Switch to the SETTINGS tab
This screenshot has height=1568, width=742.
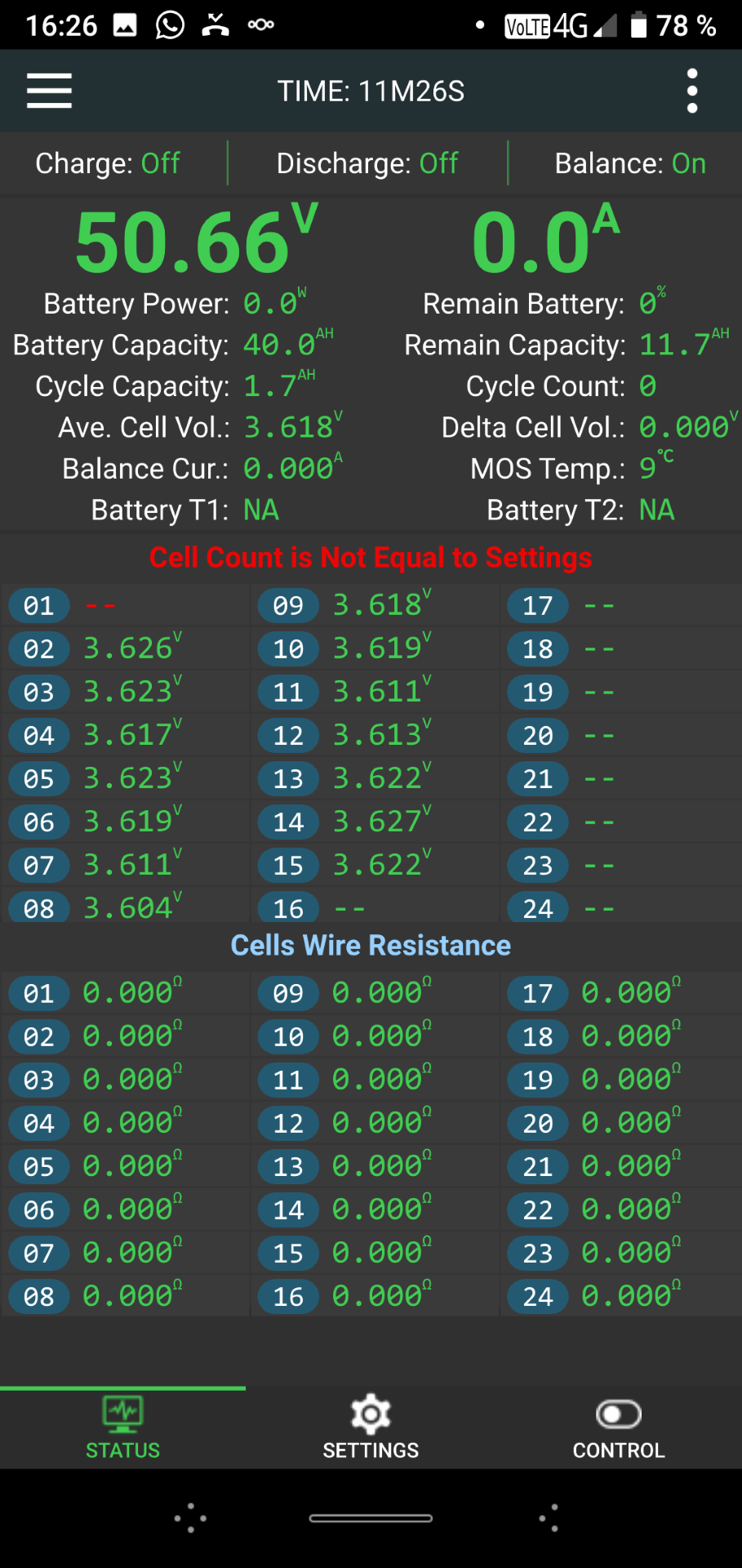tap(371, 1450)
